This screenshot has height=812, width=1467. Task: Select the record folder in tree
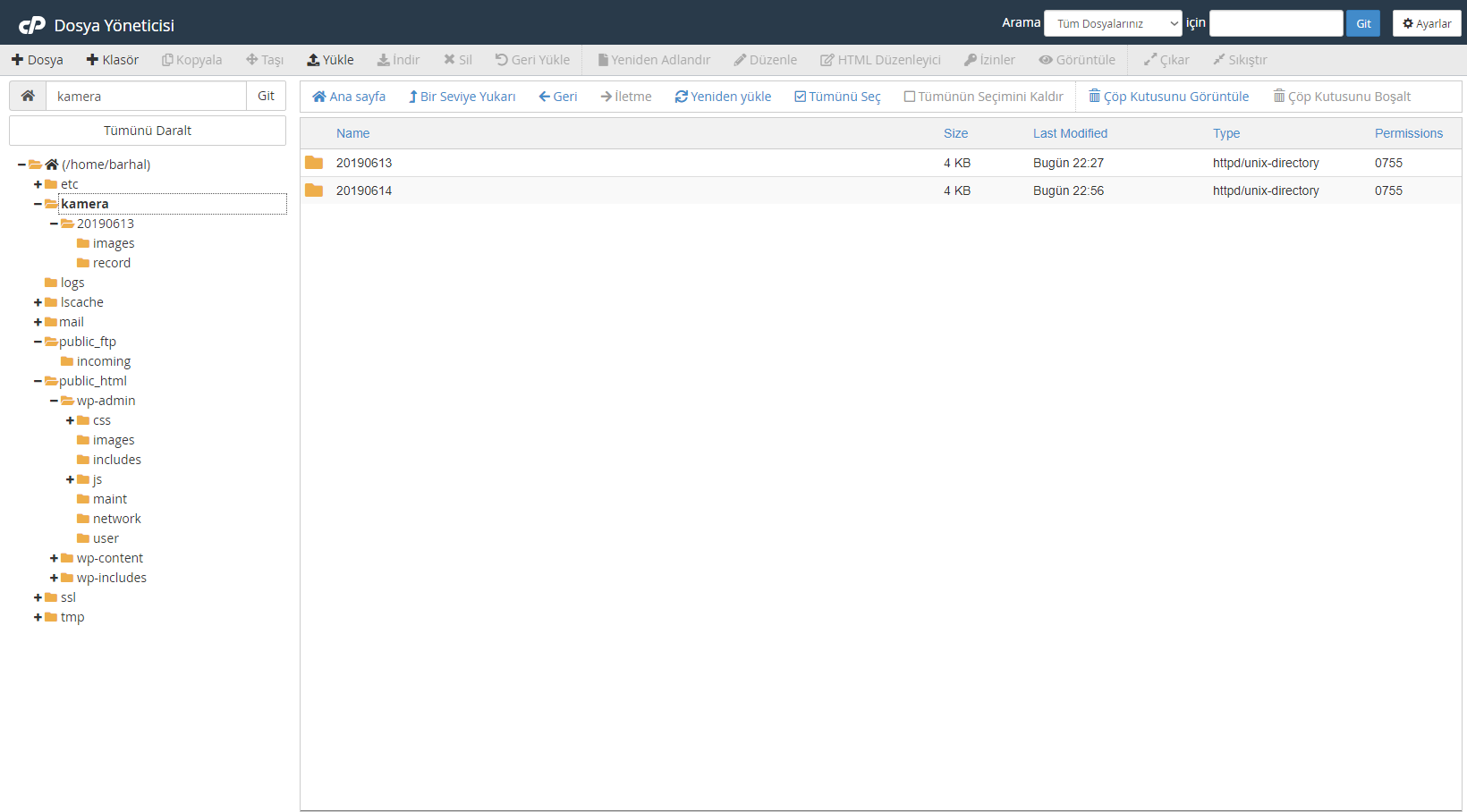coord(111,263)
